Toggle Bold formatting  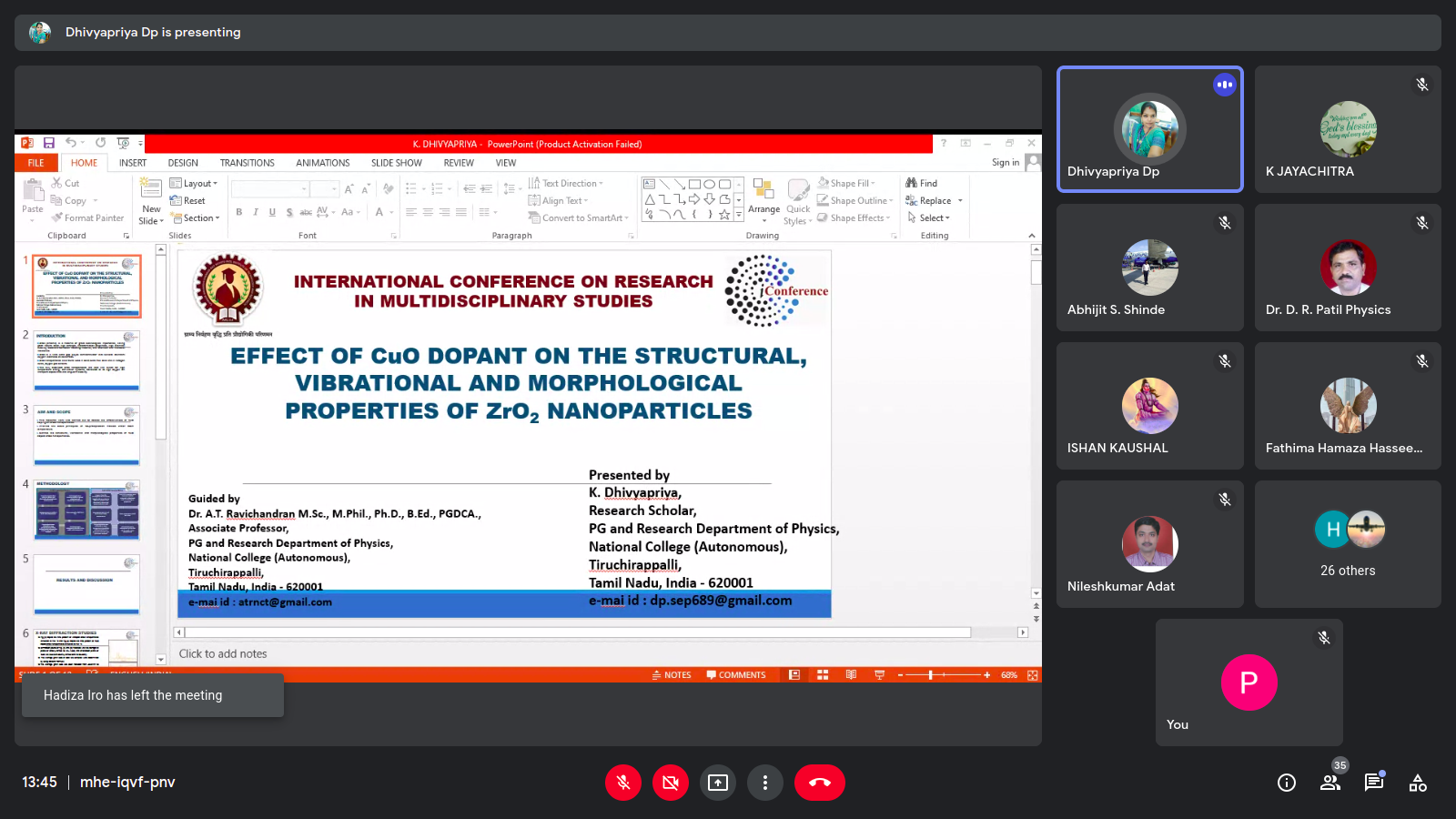pos(239,212)
